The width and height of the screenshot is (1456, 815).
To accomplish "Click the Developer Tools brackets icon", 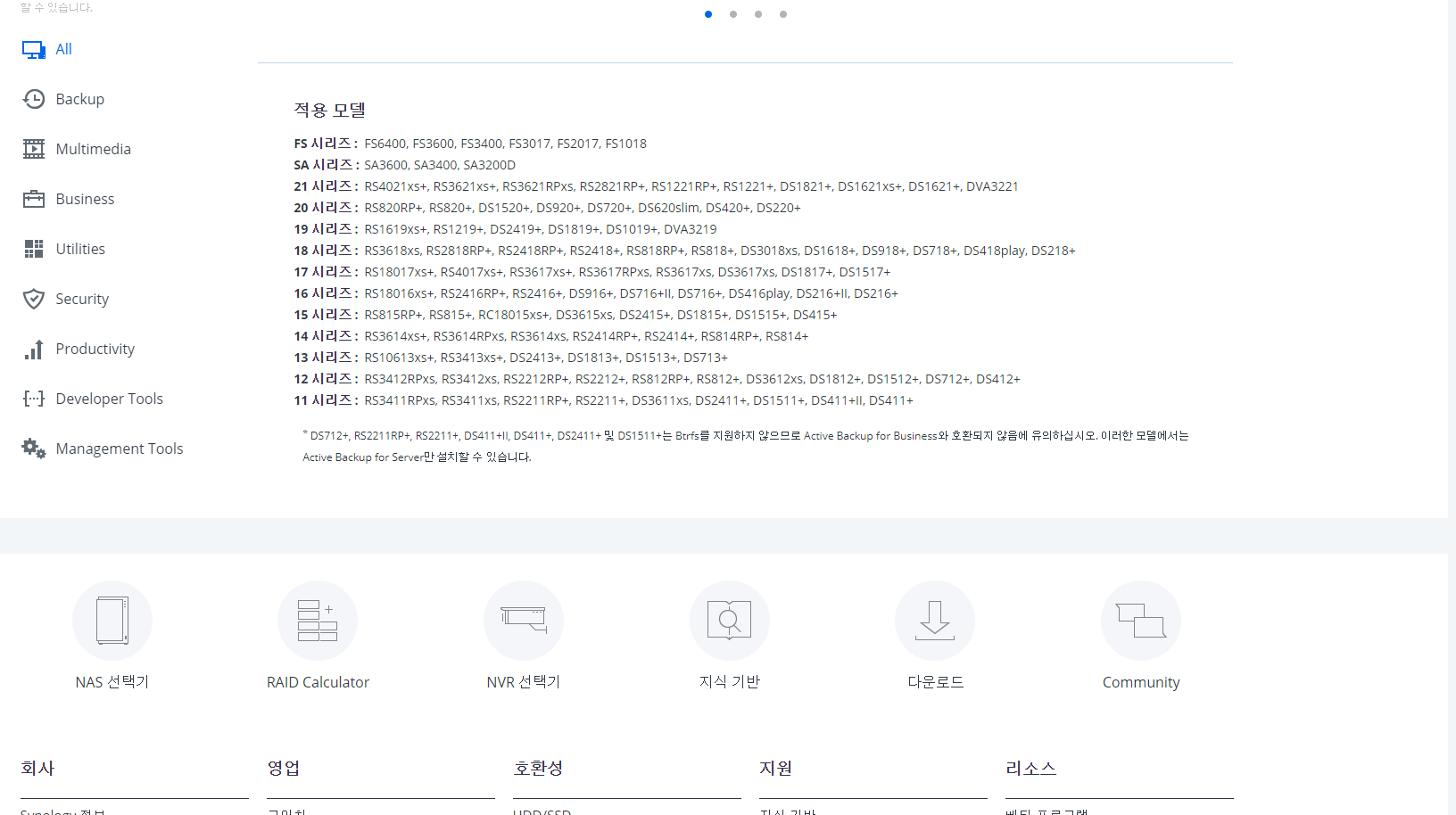I will (x=34, y=399).
